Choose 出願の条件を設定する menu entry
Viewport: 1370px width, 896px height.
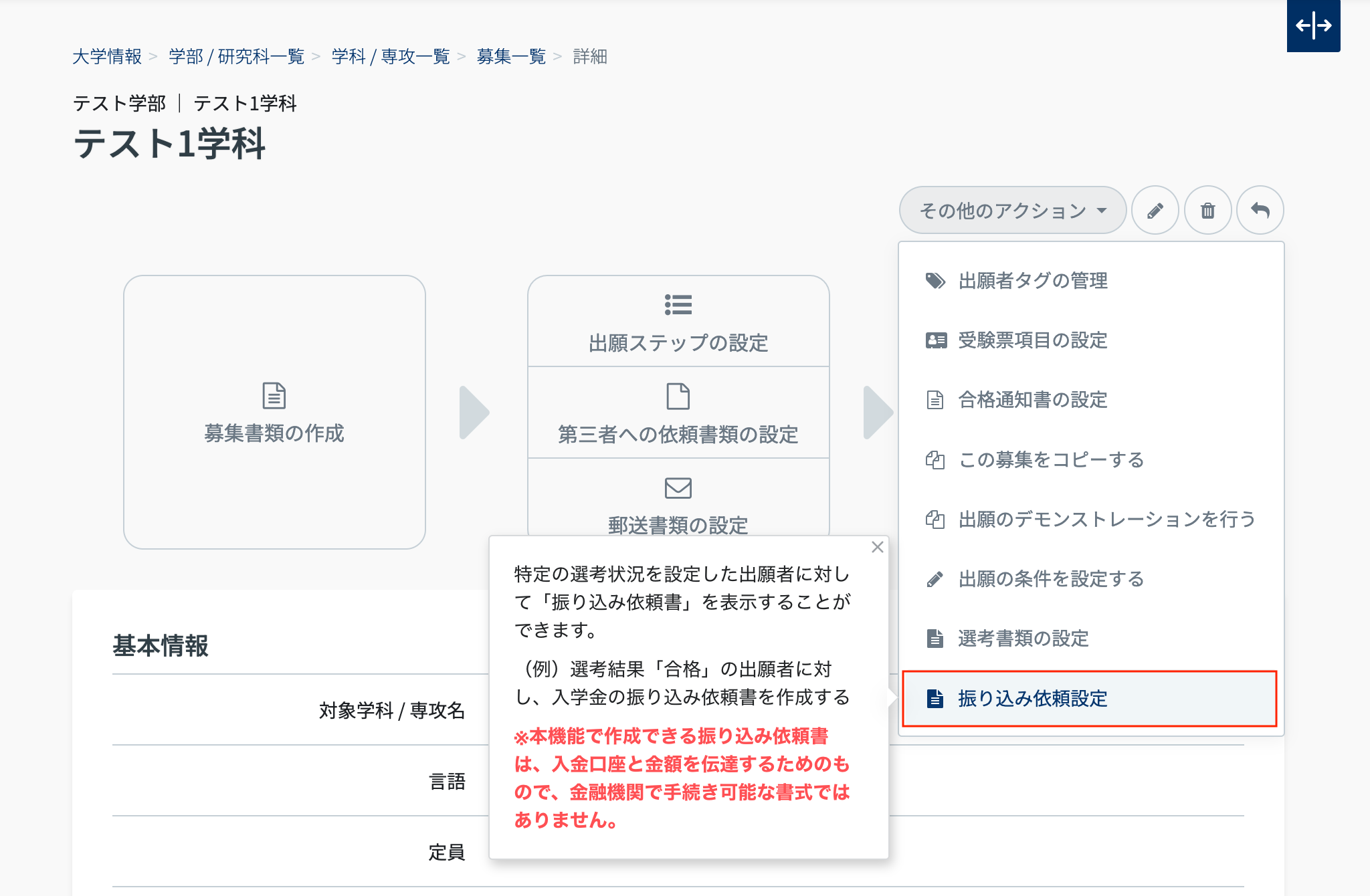1051,579
